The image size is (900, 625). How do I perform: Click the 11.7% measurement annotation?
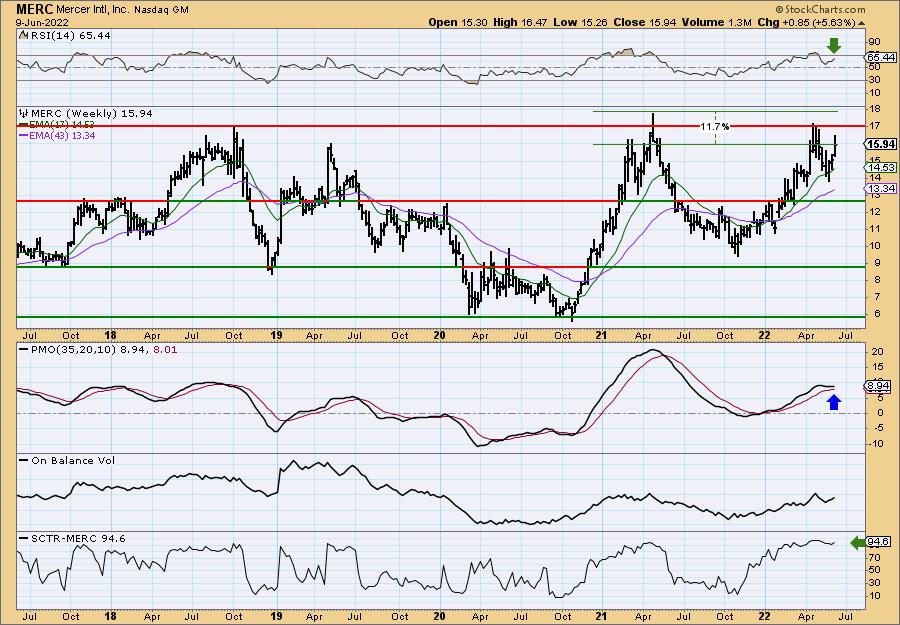point(715,126)
